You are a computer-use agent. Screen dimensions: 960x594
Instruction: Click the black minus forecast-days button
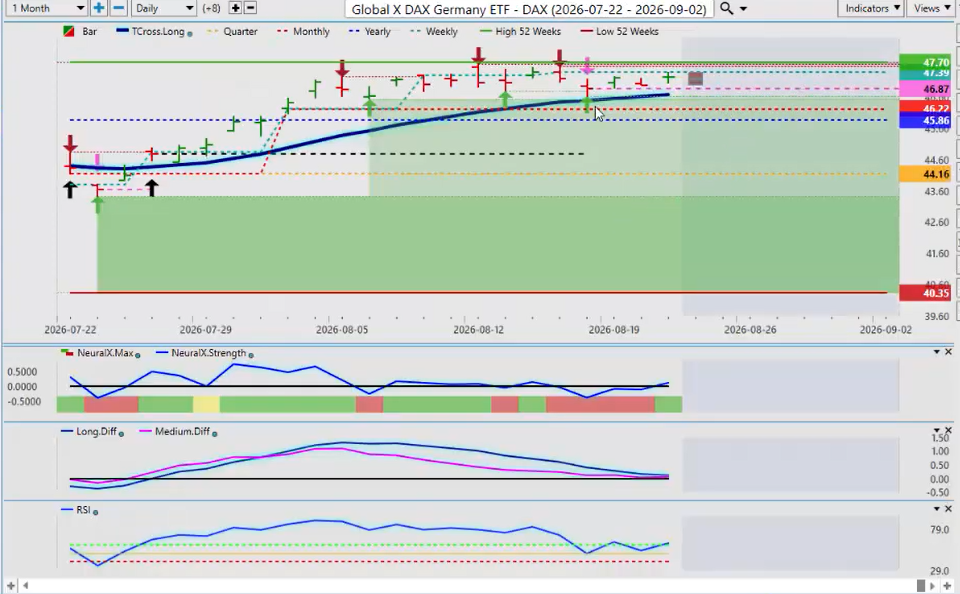pyautogui.click(x=250, y=8)
